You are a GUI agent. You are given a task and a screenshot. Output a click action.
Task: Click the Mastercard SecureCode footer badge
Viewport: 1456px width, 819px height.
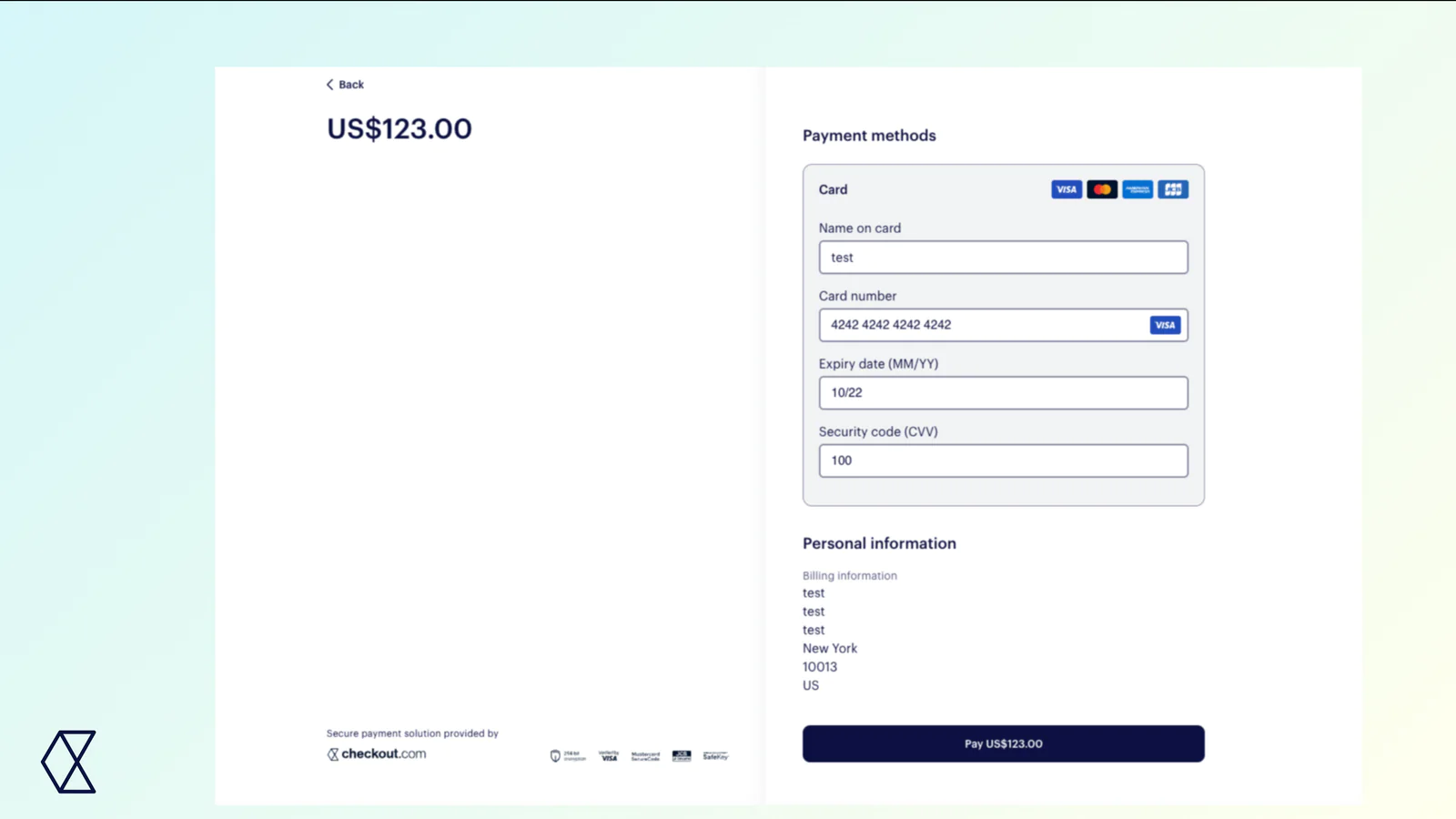[x=645, y=755]
